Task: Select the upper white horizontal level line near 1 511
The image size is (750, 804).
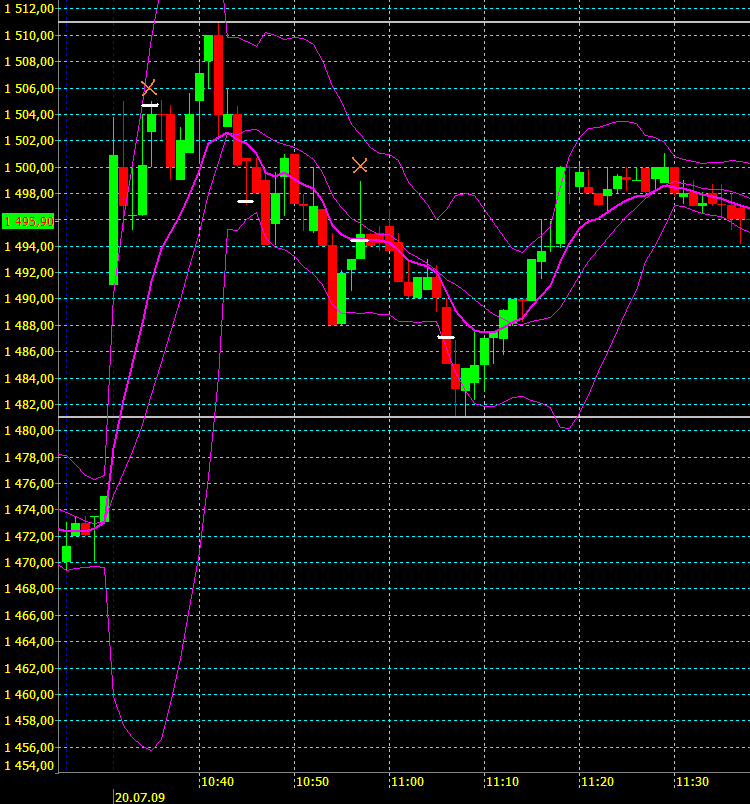Action: [x=404, y=22]
